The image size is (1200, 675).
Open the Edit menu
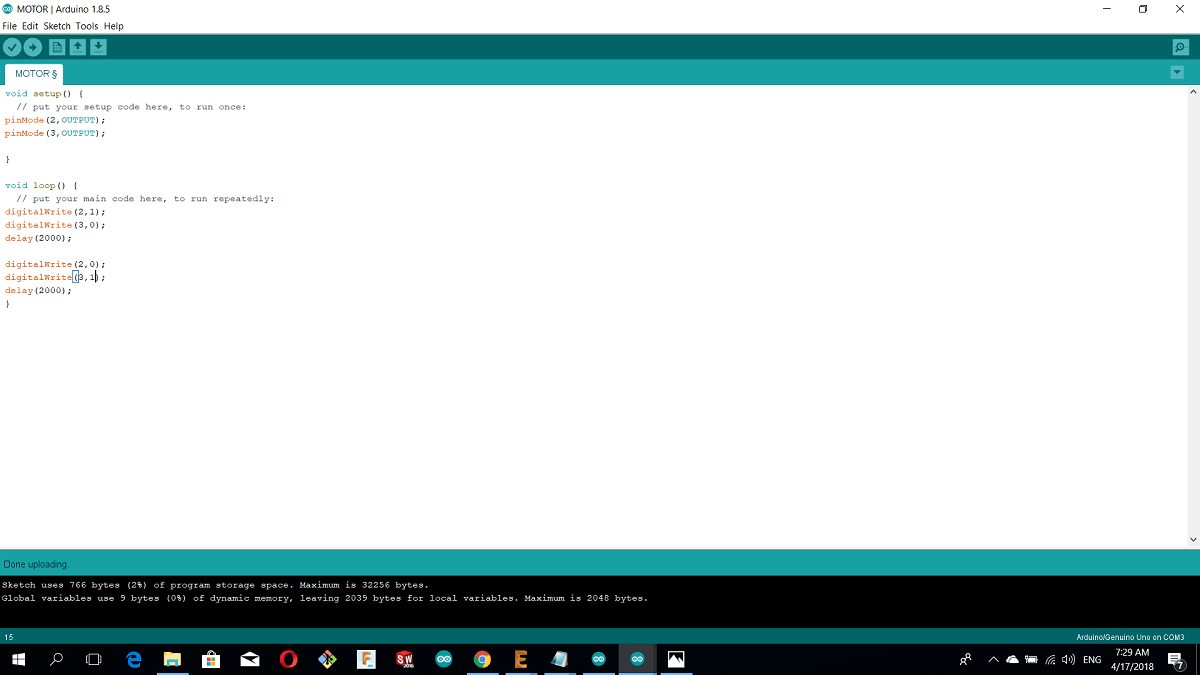[30, 26]
